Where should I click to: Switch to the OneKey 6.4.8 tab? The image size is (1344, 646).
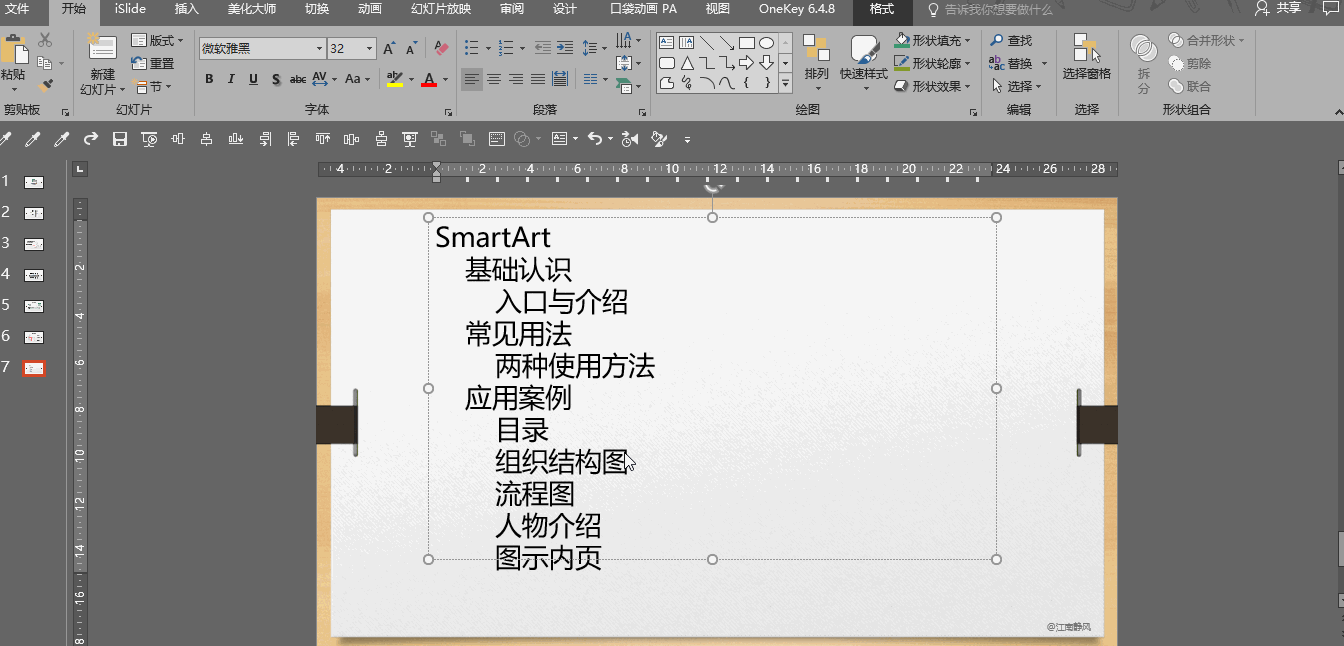(797, 9)
